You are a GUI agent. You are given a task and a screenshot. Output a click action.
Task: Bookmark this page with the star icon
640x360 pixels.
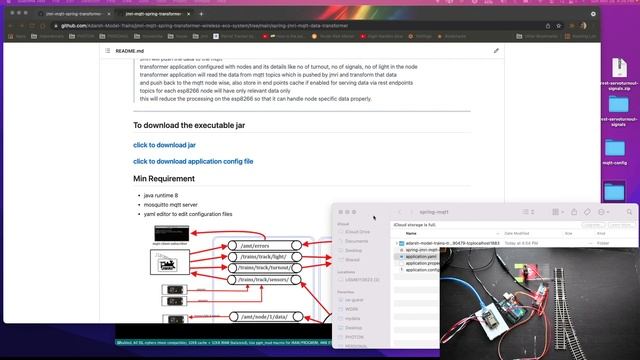tap(558, 26)
